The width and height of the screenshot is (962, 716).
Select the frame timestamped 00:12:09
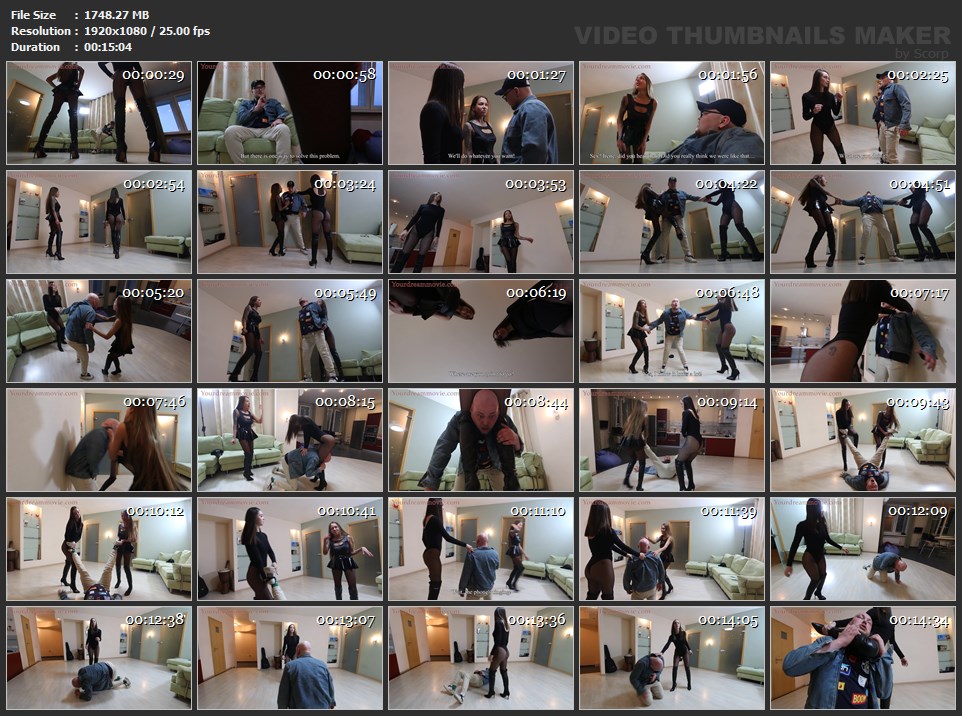pos(863,549)
